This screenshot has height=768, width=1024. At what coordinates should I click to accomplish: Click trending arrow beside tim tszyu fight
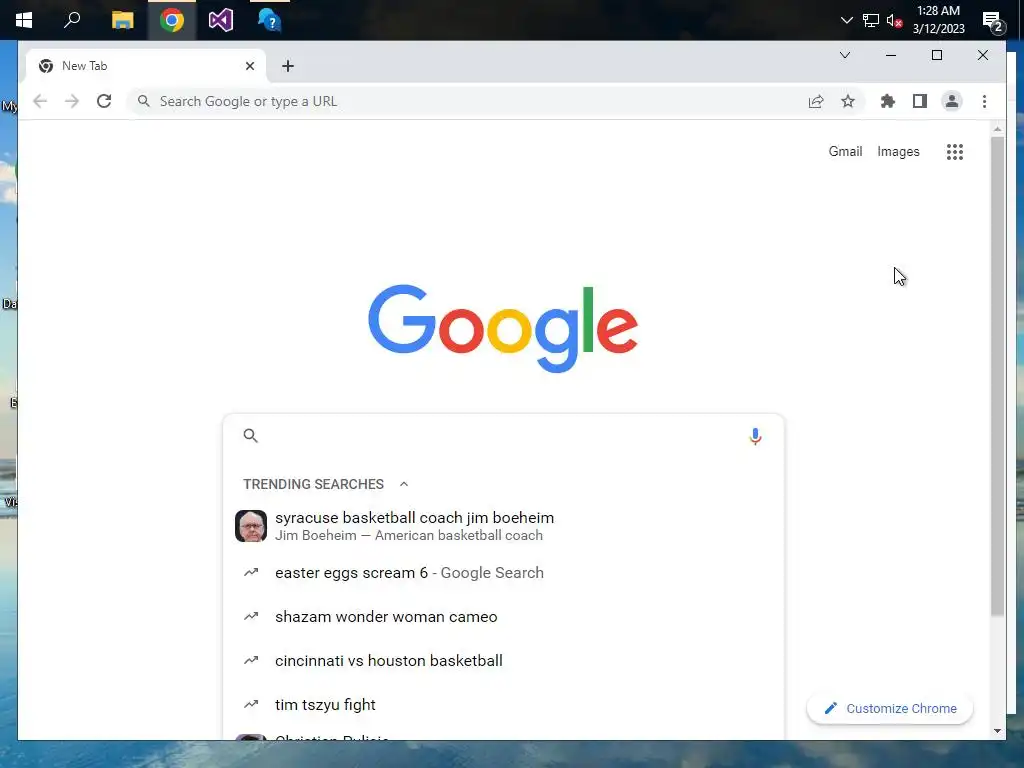point(251,704)
